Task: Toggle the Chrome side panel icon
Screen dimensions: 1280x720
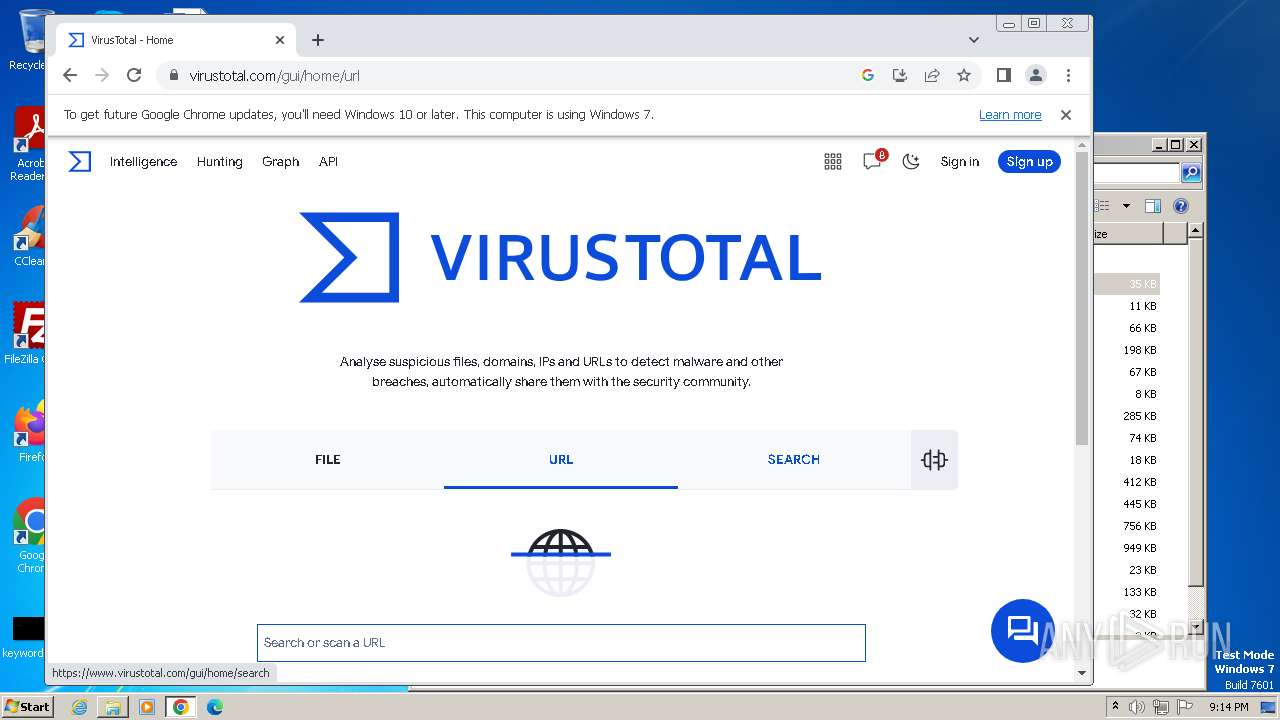Action: (x=1004, y=75)
